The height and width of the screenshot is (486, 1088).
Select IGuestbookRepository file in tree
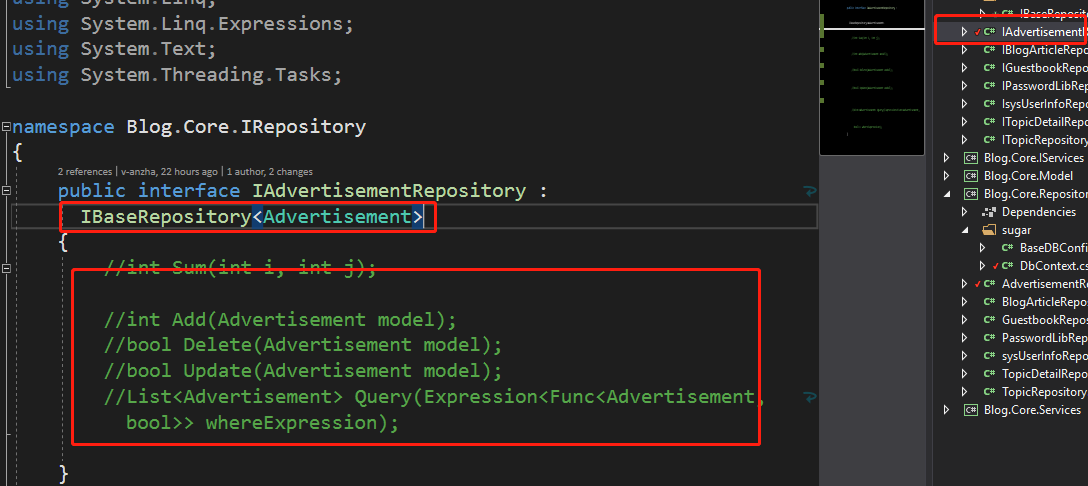point(1043,68)
